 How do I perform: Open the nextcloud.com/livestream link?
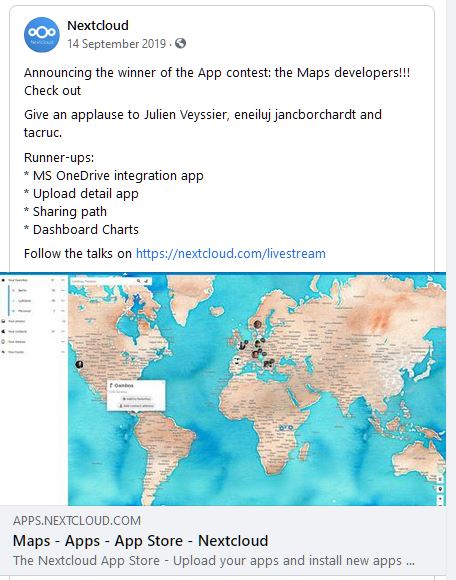pos(231,253)
